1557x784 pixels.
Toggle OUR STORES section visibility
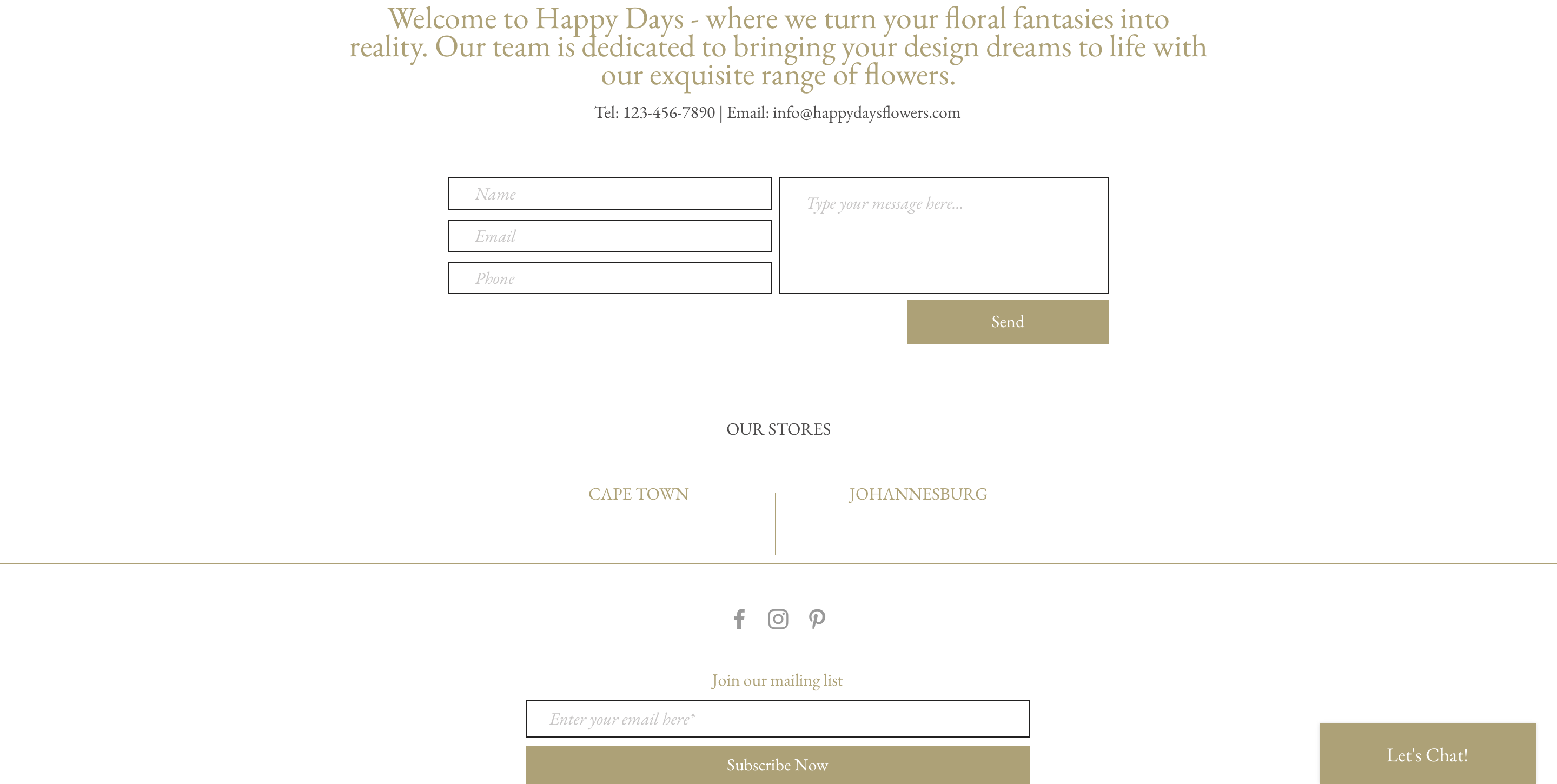[778, 429]
